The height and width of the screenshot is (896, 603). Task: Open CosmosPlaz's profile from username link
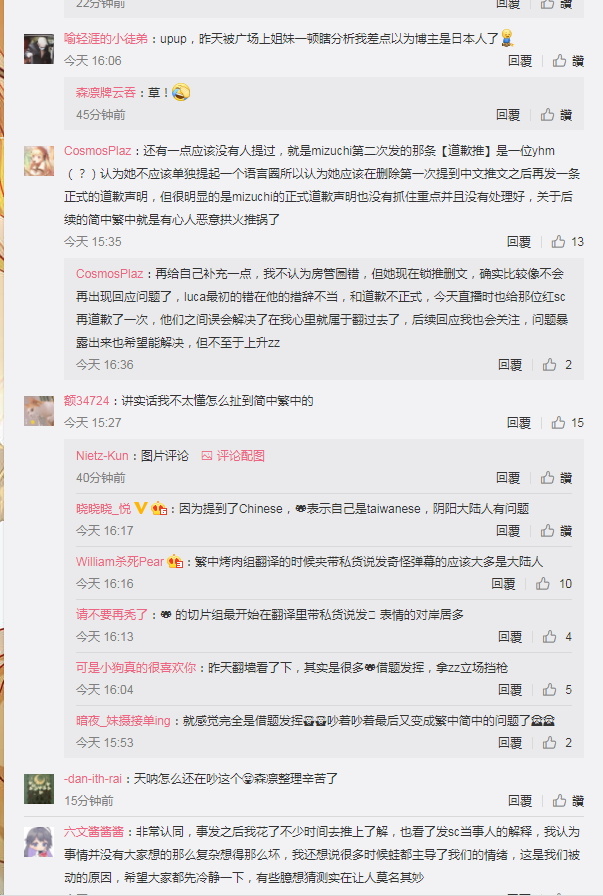tap(98, 151)
